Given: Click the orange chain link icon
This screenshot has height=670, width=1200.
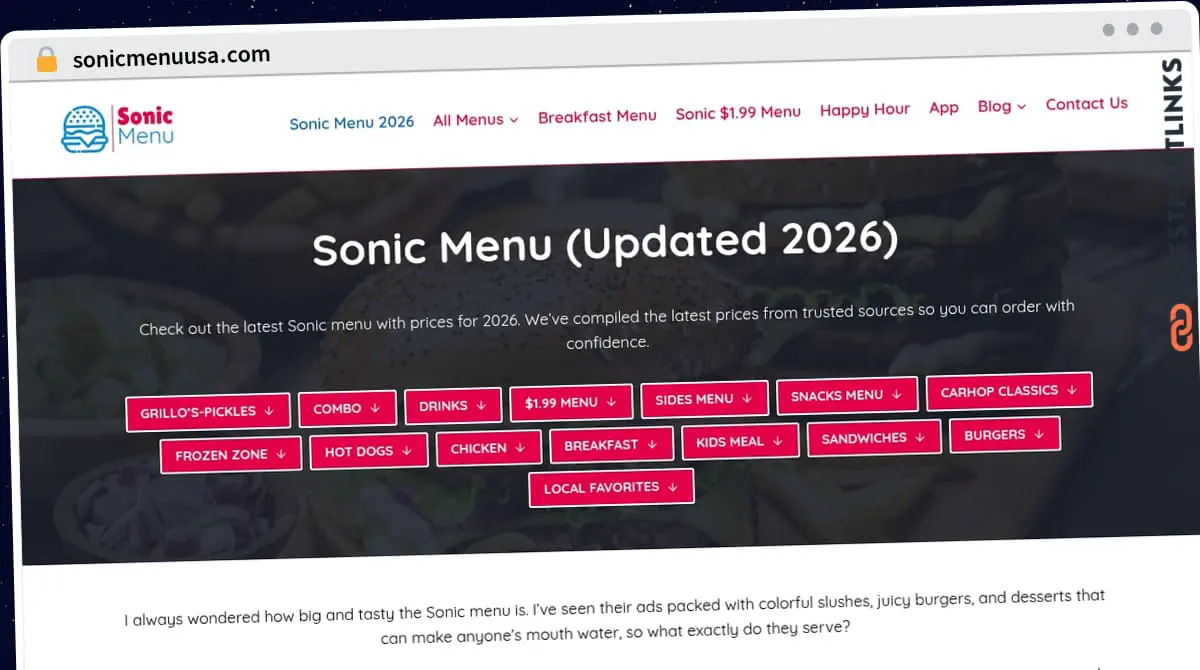Looking at the screenshot, I should pyautogui.click(x=1181, y=328).
